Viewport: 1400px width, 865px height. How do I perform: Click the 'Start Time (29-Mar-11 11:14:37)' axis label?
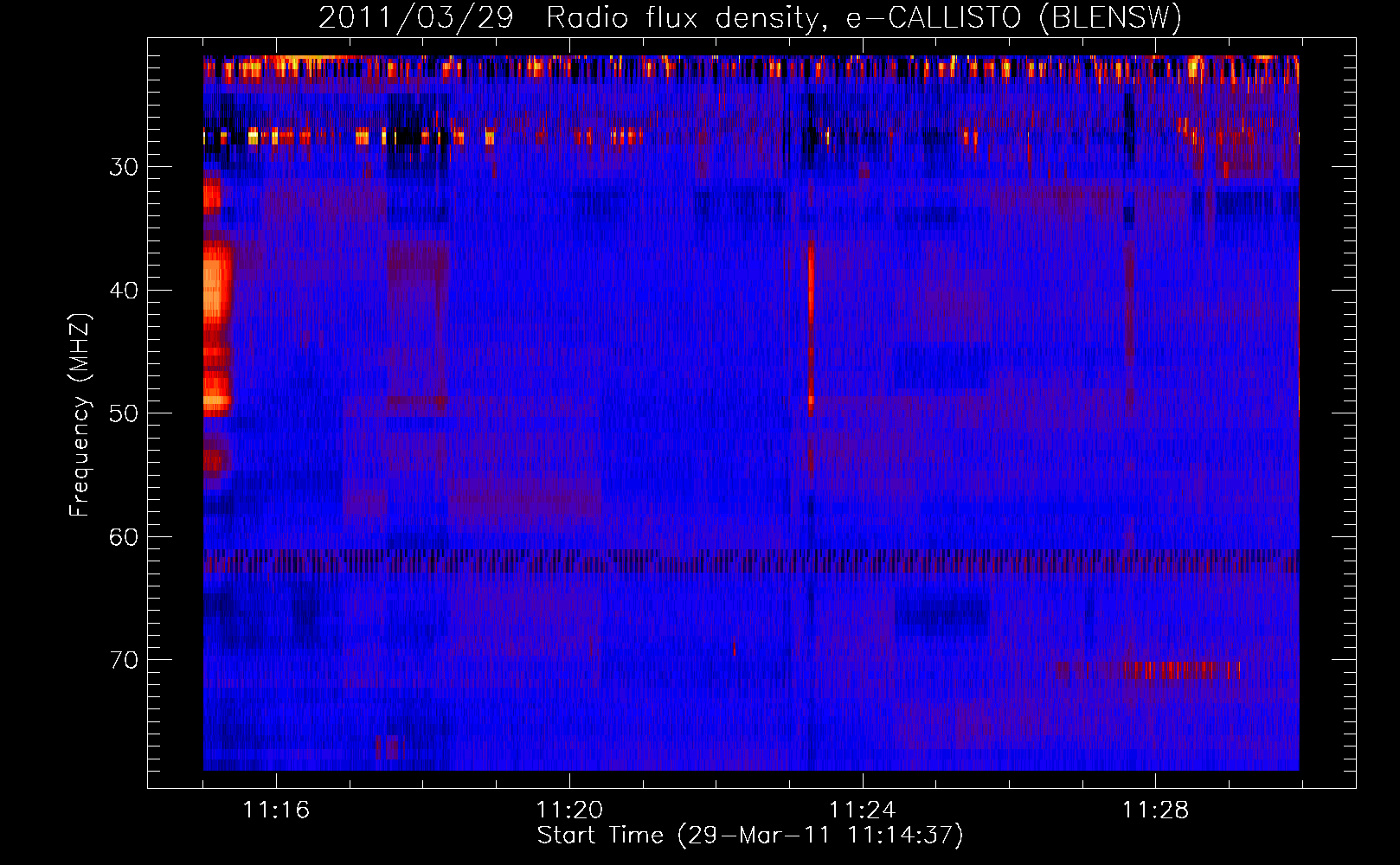750,836
